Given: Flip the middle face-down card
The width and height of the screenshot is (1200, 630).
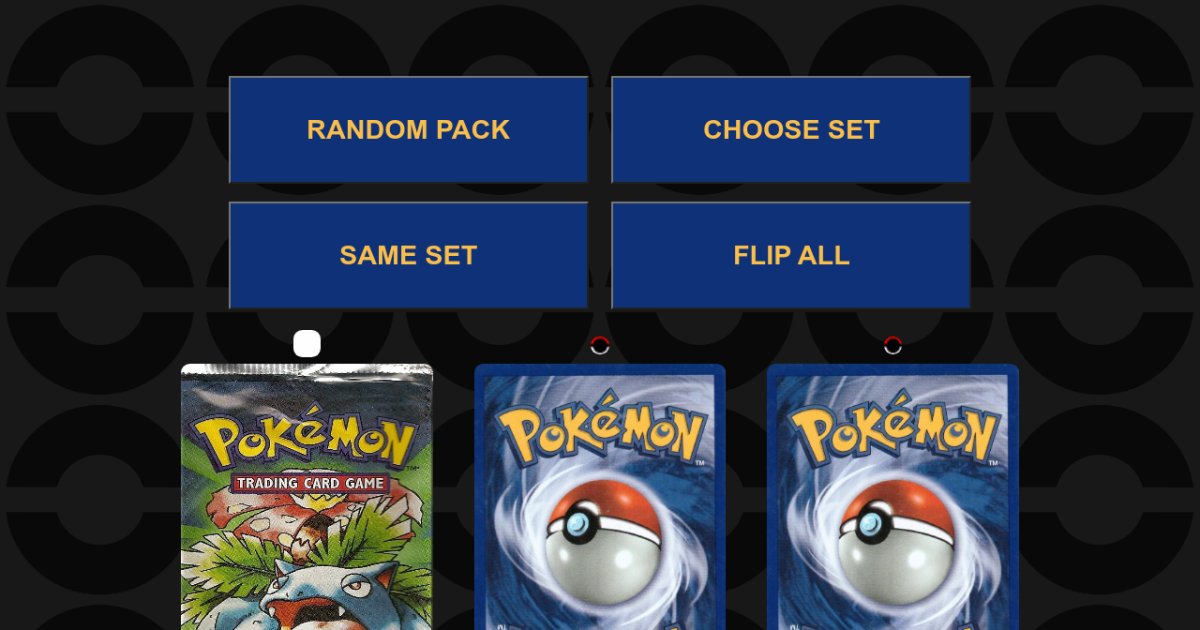Looking at the screenshot, I should click(x=600, y=497).
